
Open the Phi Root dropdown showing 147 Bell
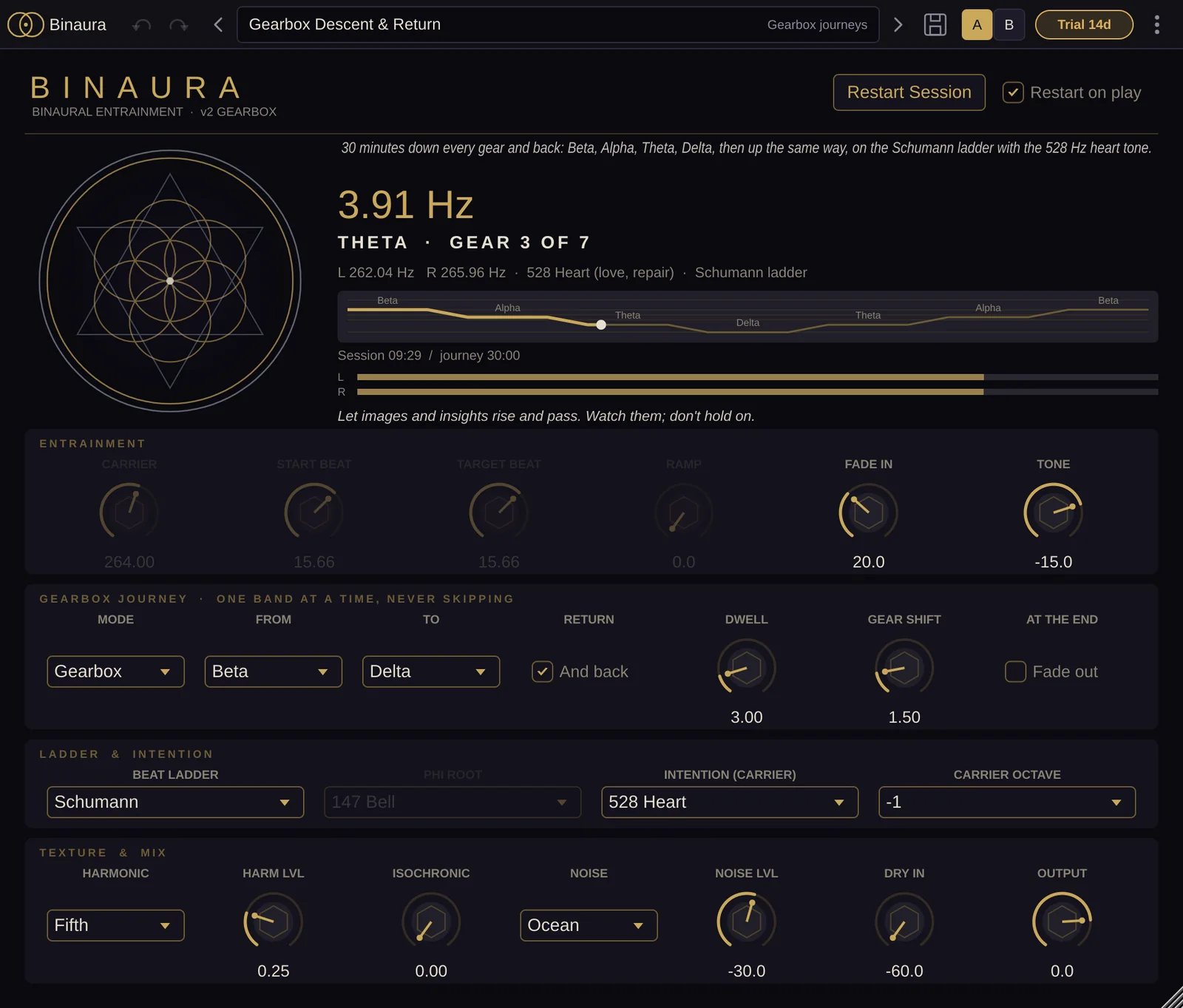(452, 802)
